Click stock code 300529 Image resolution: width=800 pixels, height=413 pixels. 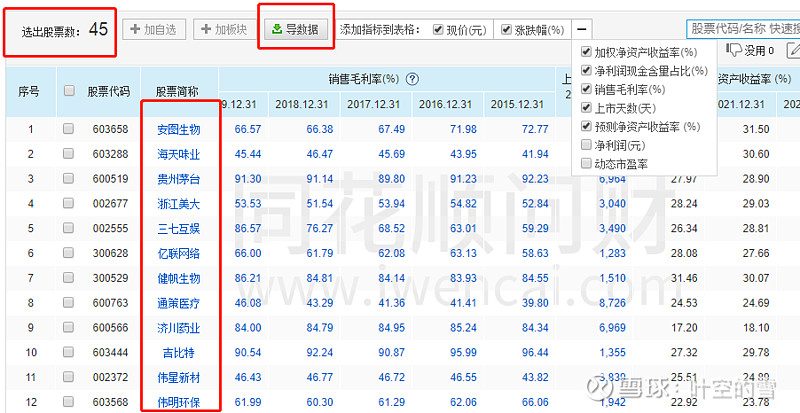[110, 278]
